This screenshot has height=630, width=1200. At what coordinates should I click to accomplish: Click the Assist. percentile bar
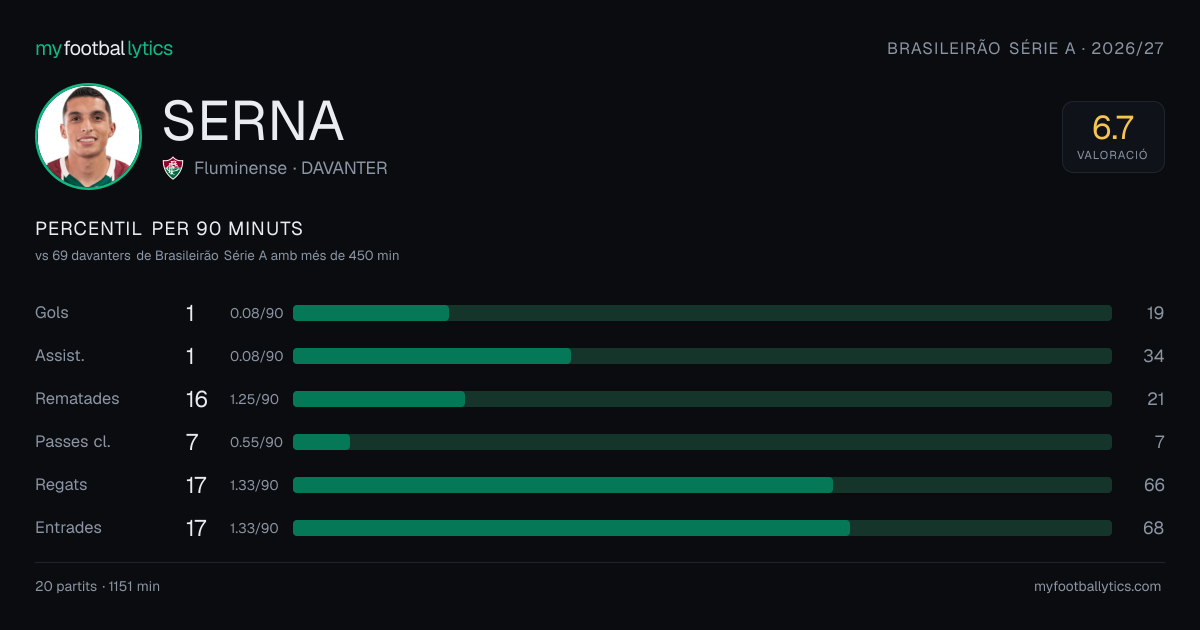[x=702, y=356]
